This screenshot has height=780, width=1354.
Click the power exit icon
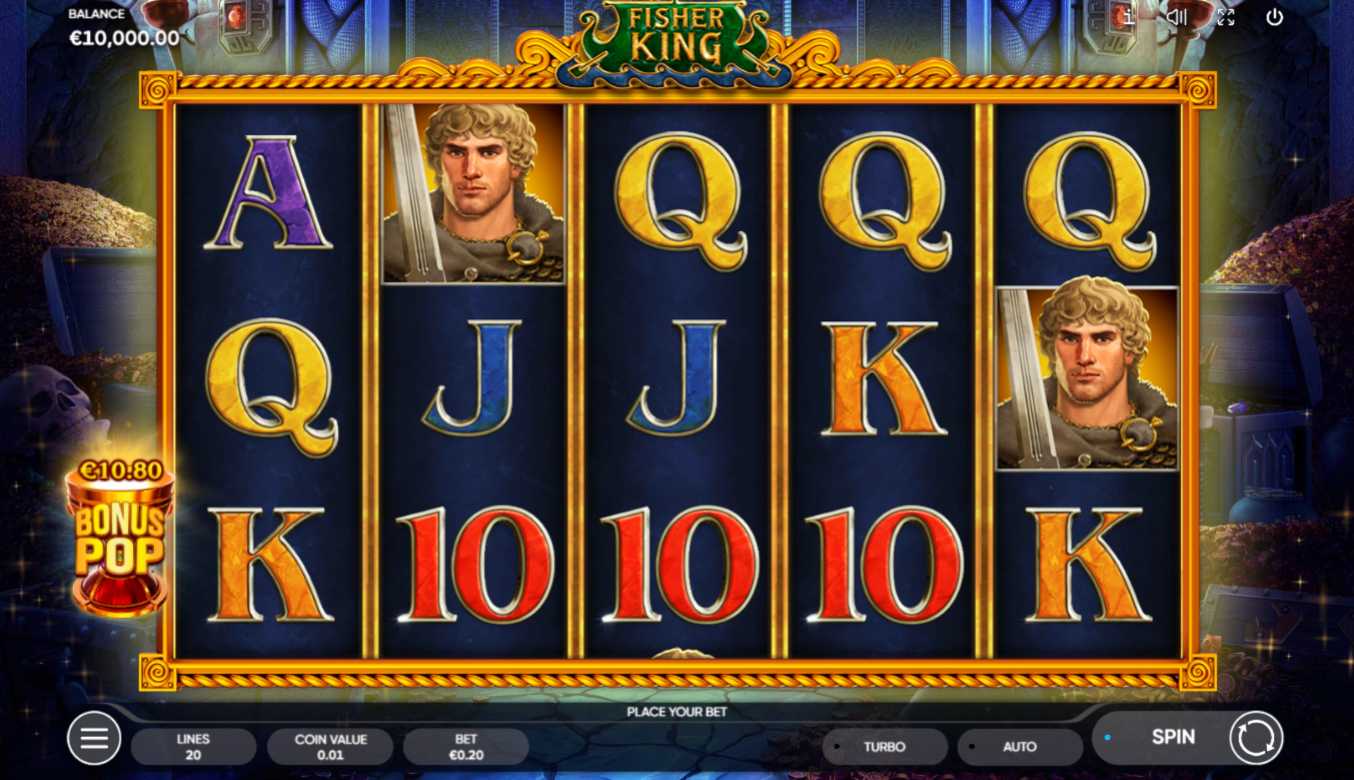1274,17
